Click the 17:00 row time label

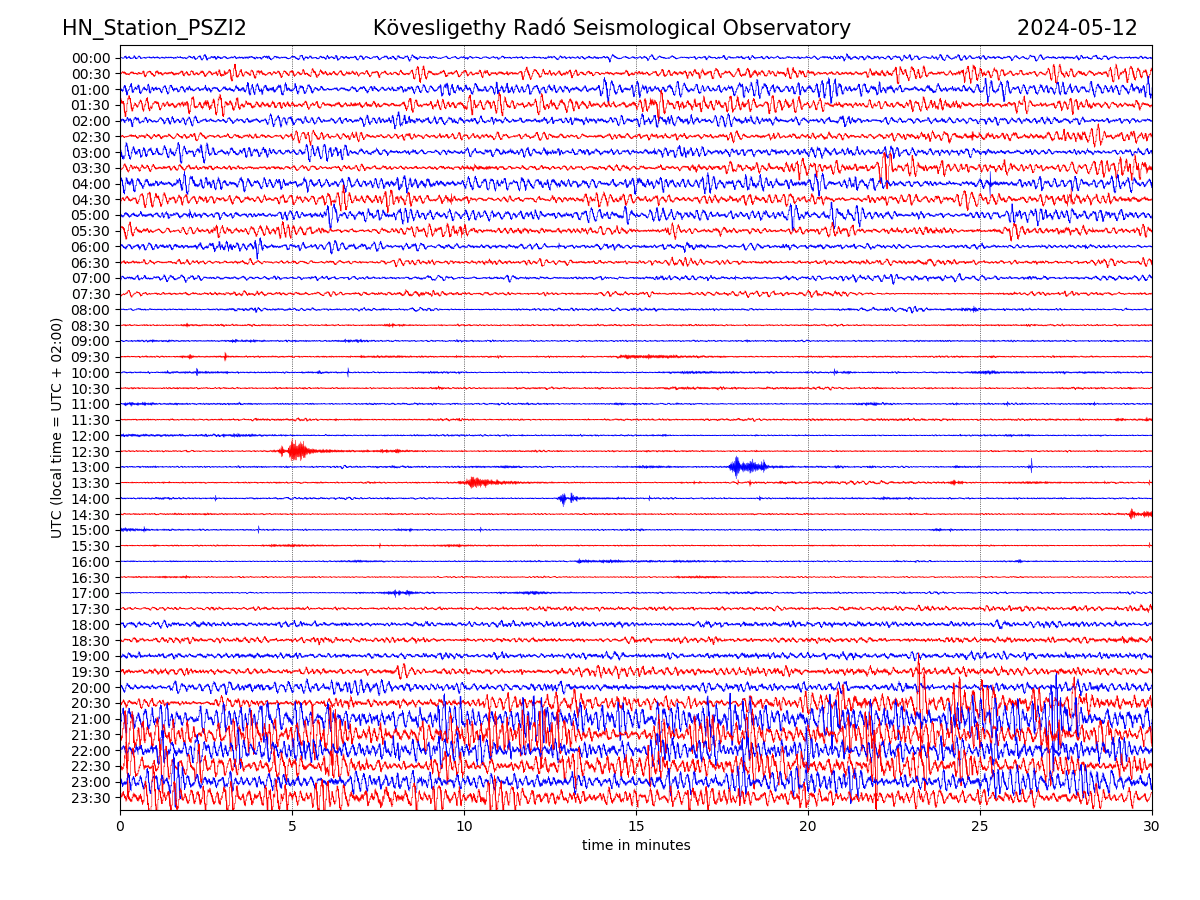click(91, 593)
